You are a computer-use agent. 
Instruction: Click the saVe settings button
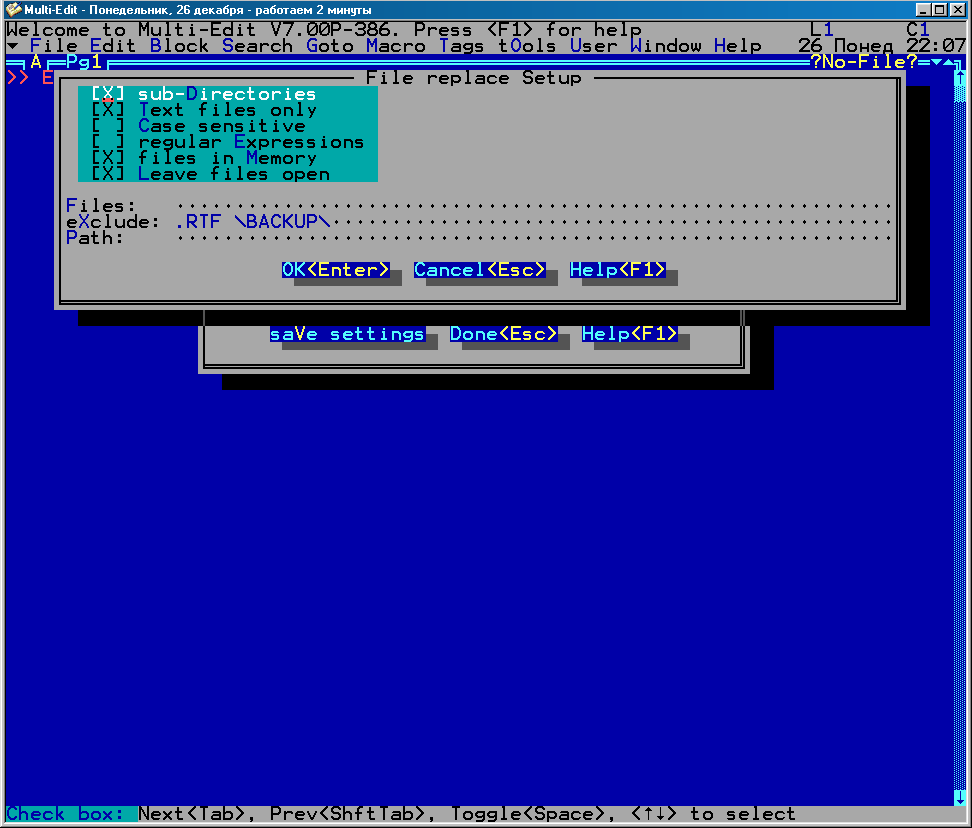[347, 334]
